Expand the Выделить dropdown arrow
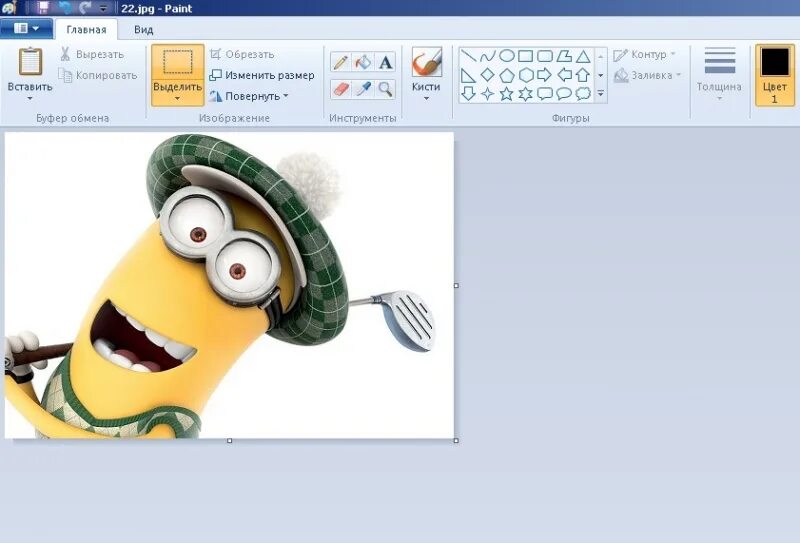 pyautogui.click(x=178, y=98)
